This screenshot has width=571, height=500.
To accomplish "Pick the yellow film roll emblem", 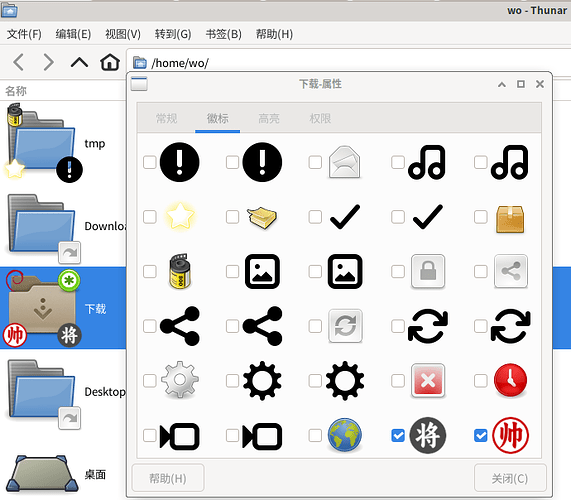I will [x=180, y=271].
